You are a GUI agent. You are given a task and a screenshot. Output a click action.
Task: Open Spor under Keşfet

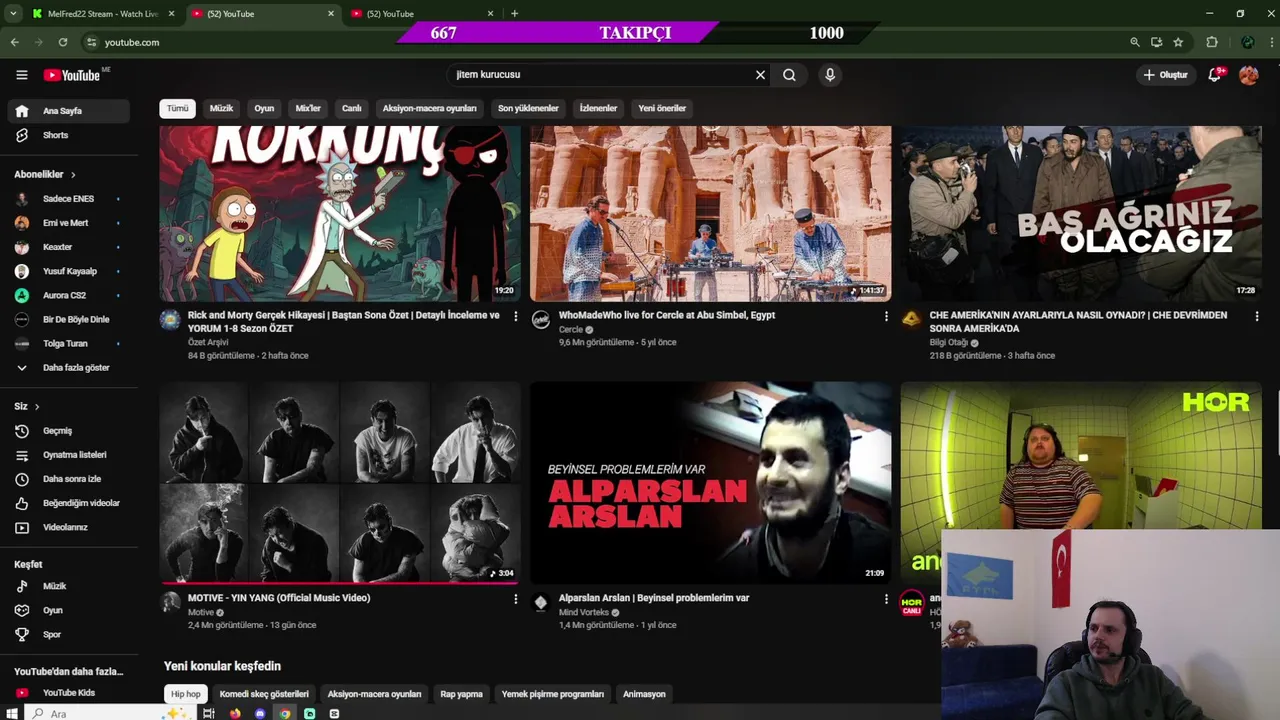pyautogui.click(x=68, y=634)
